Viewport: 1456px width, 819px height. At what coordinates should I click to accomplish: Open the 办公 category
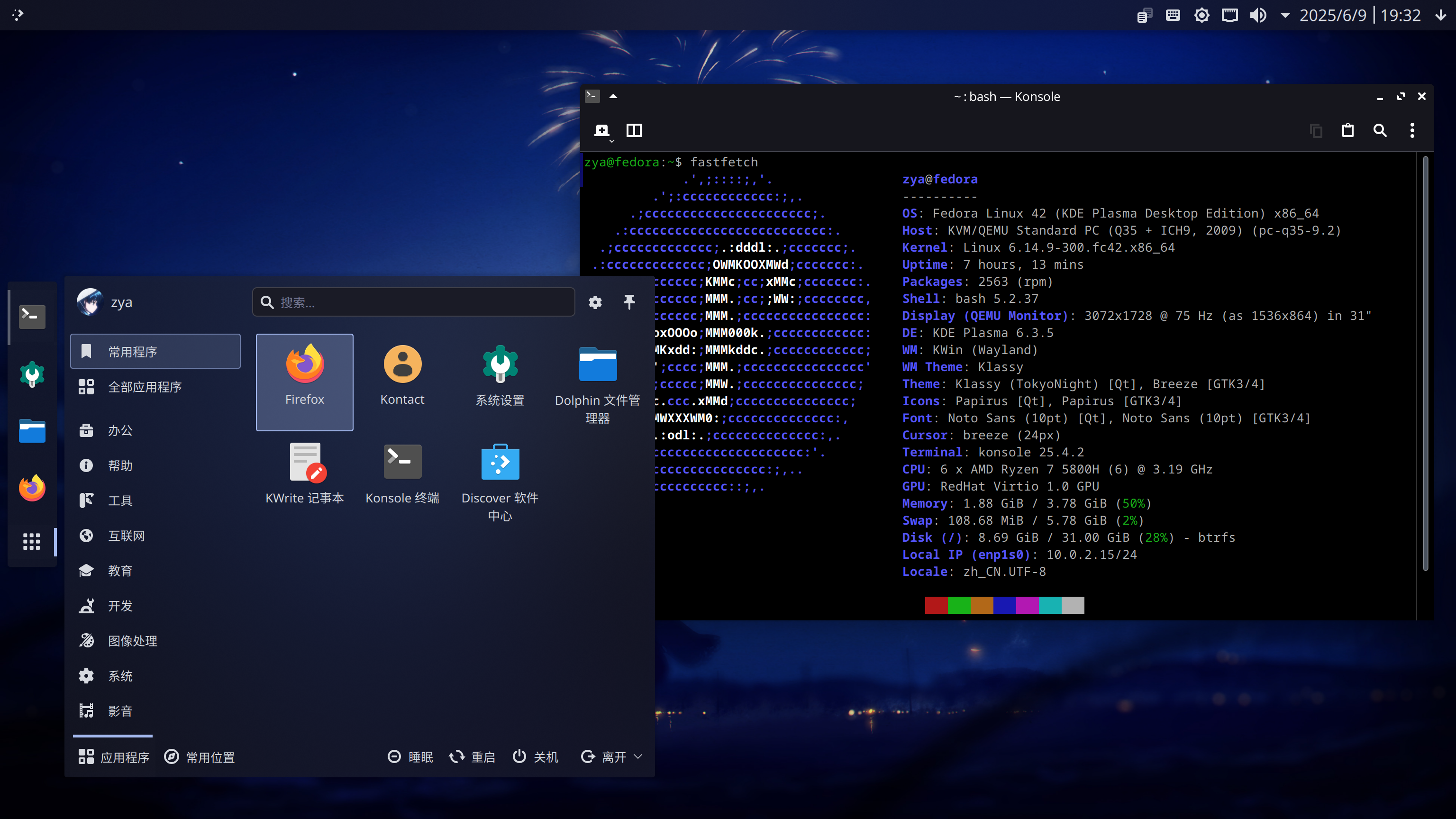(155, 430)
